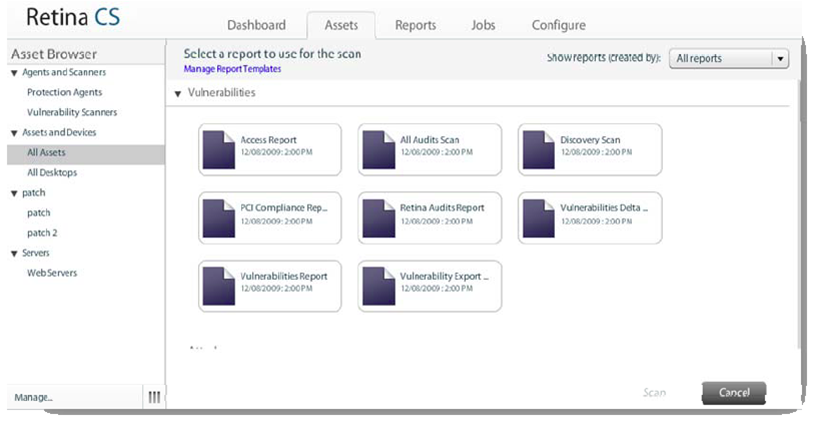813x430 pixels.
Task: Open the Manage... menu in sidebar
Action: (x=34, y=397)
